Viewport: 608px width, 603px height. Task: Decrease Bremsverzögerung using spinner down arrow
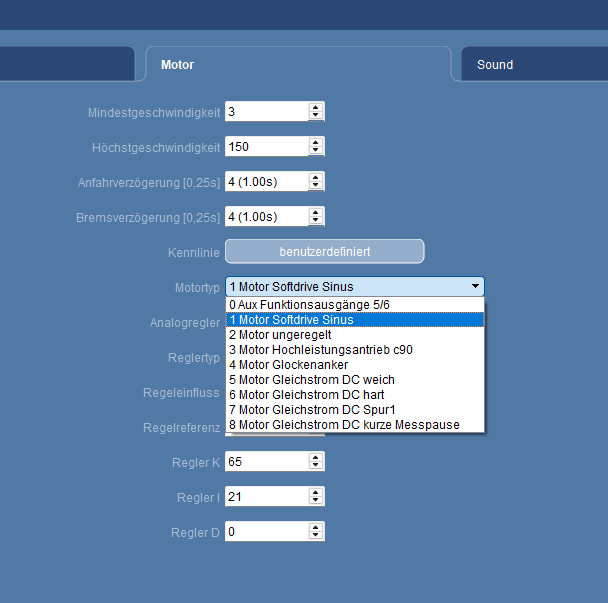tap(316, 221)
